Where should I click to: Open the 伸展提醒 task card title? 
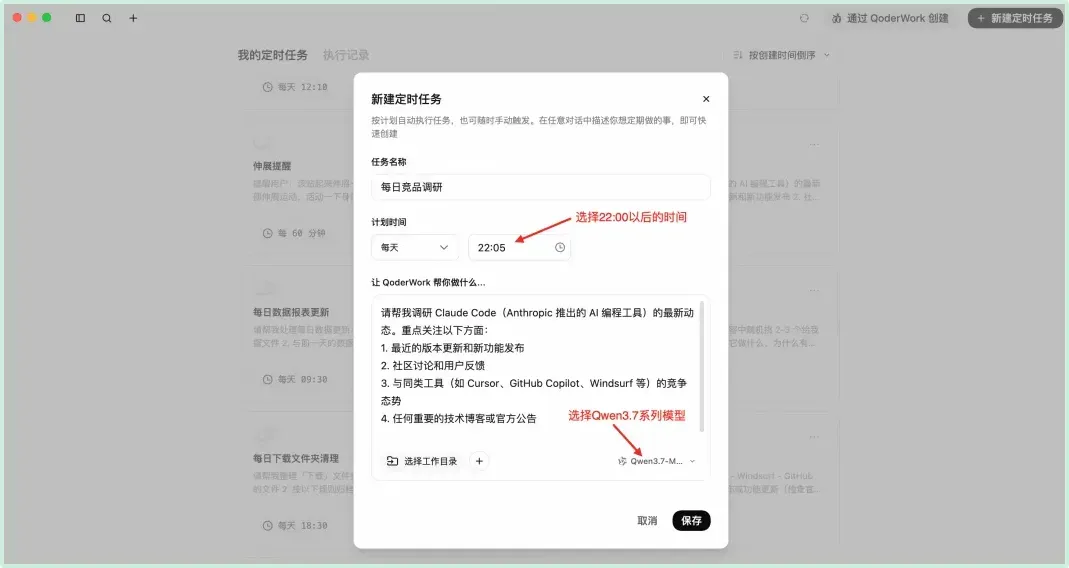click(x=272, y=166)
